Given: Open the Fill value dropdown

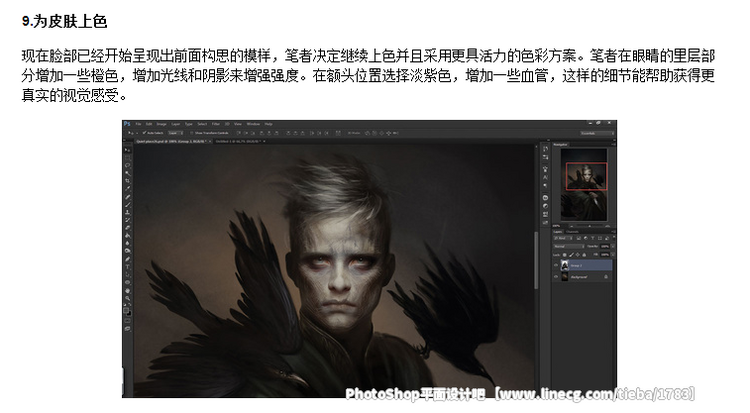Looking at the screenshot, I should [x=613, y=255].
